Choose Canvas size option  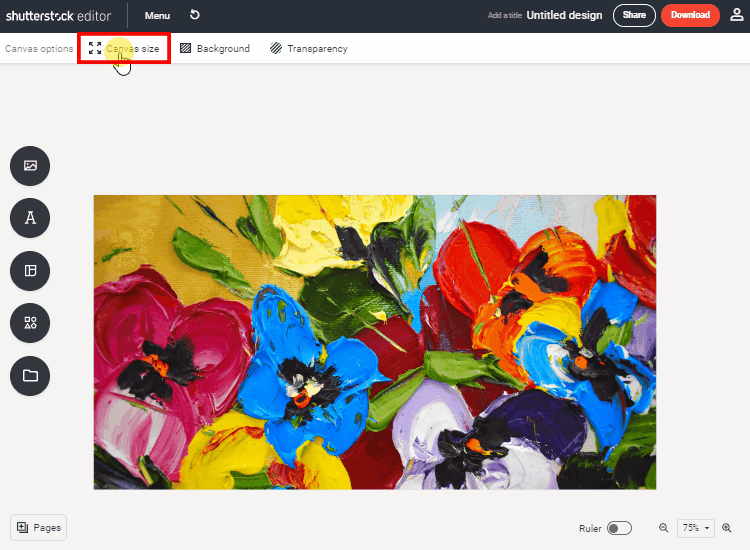(124, 48)
